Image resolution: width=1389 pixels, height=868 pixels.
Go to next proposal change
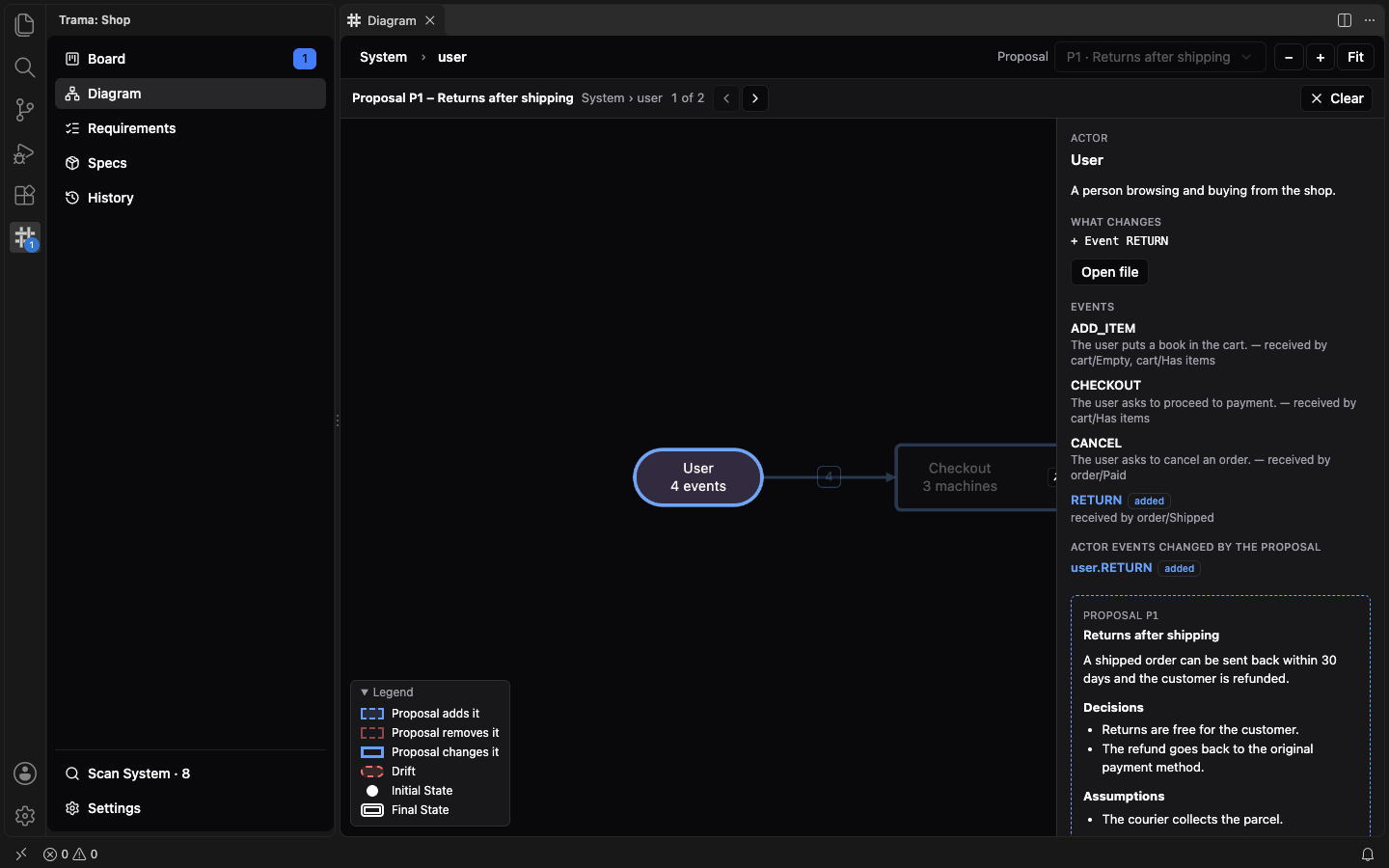coord(755,98)
